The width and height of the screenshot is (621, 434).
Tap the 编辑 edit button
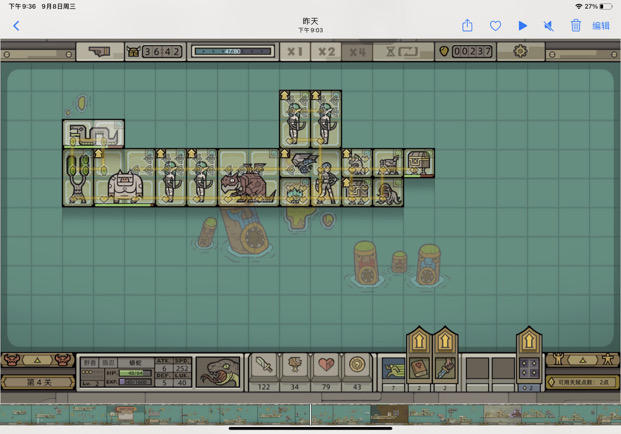[601, 26]
